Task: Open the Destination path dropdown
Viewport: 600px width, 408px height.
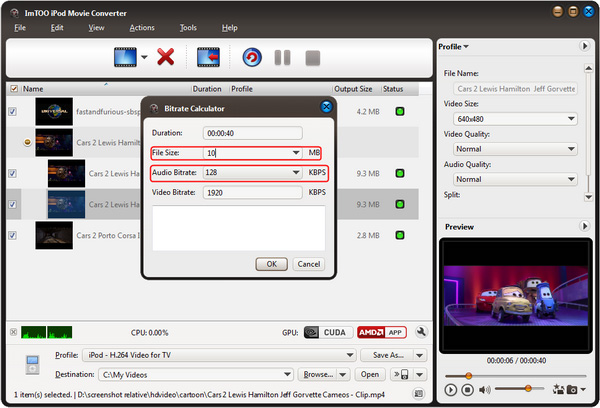Action: tap(196, 374)
